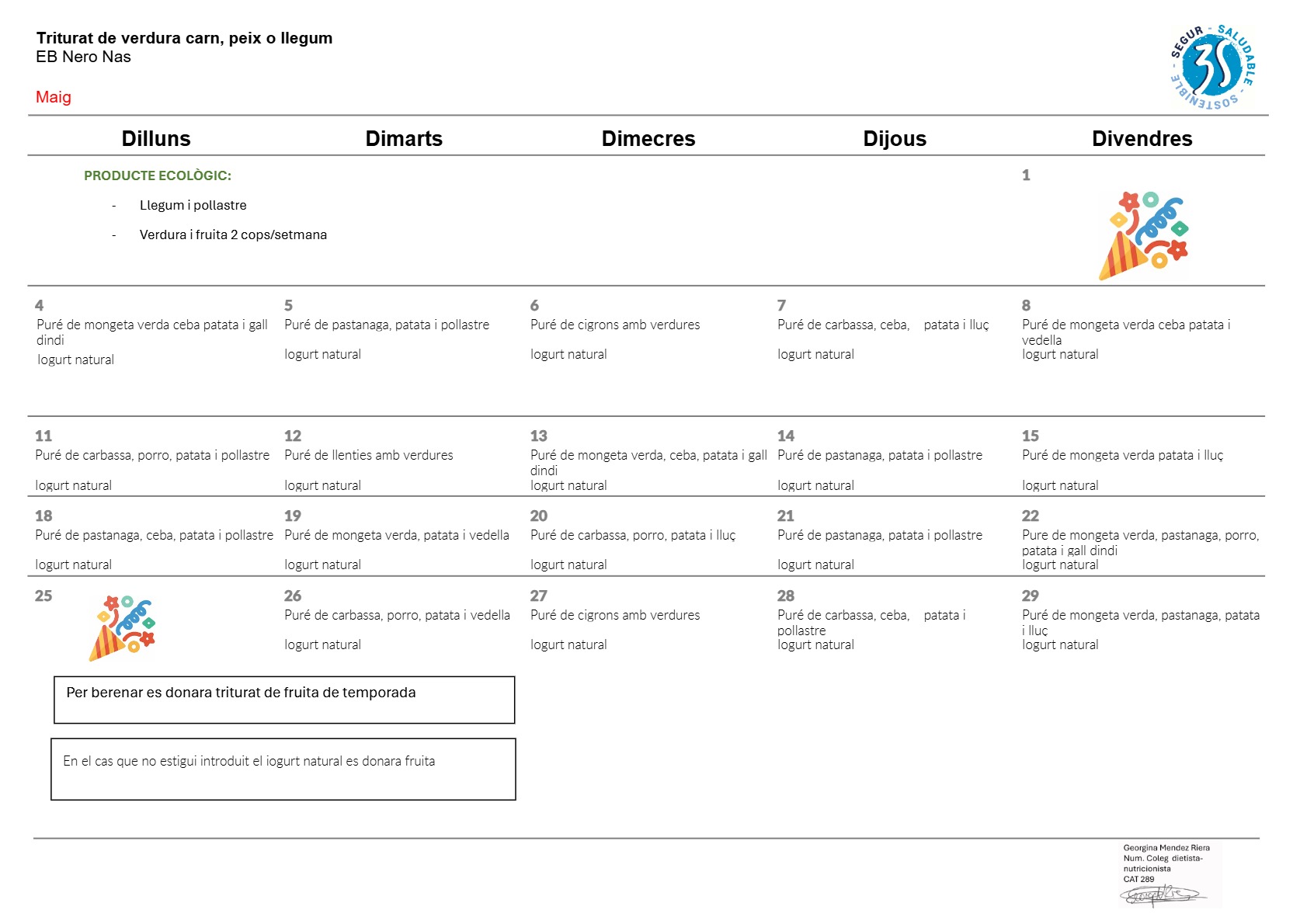Click the day 6 cigrons amb verdures entry
1307x924 pixels.
615,325
